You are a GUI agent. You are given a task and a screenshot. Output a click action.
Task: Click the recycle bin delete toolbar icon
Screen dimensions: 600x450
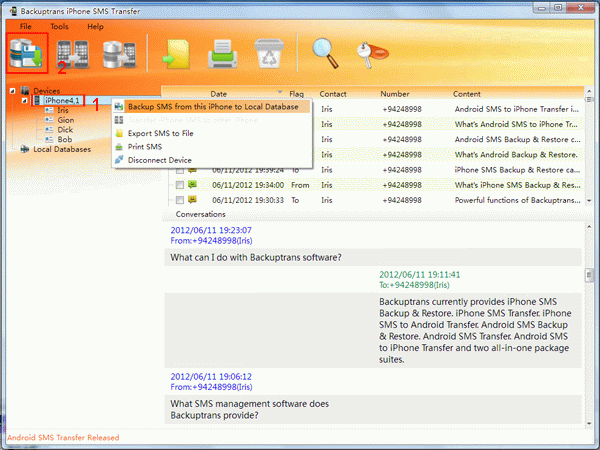(269, 54)
